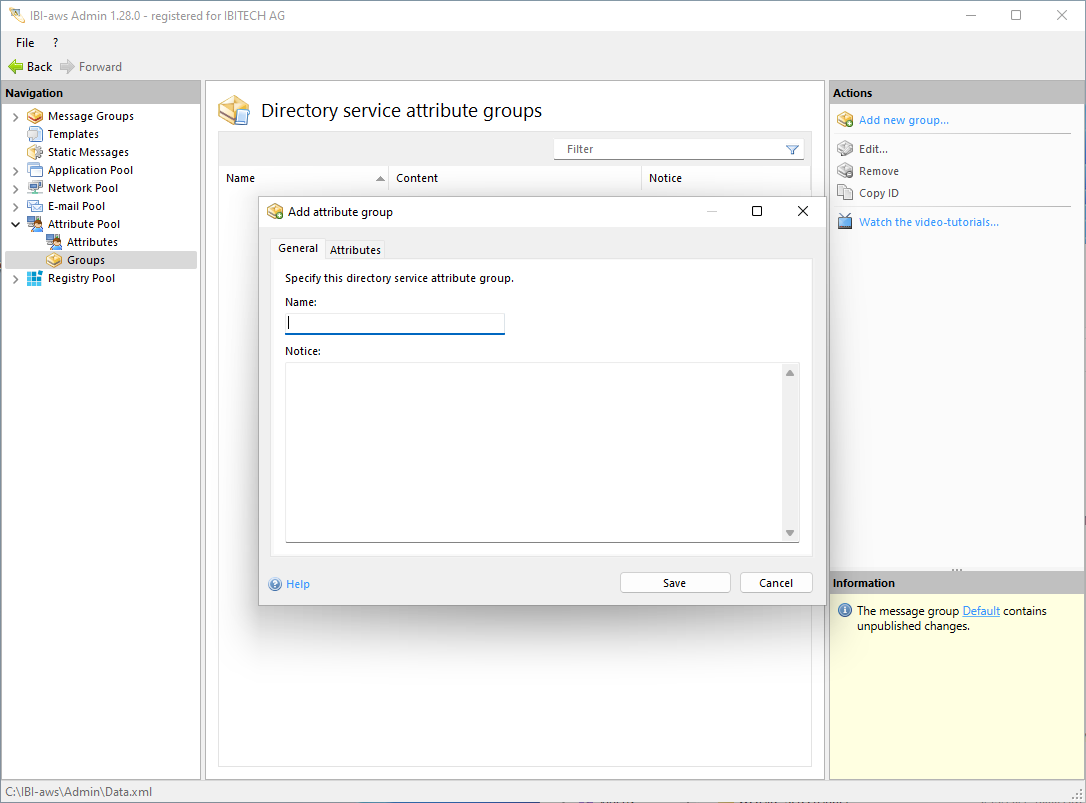Switch to the Attributes tab in dialog
Screen dimensions: 1086x803
tap(355, 249)
